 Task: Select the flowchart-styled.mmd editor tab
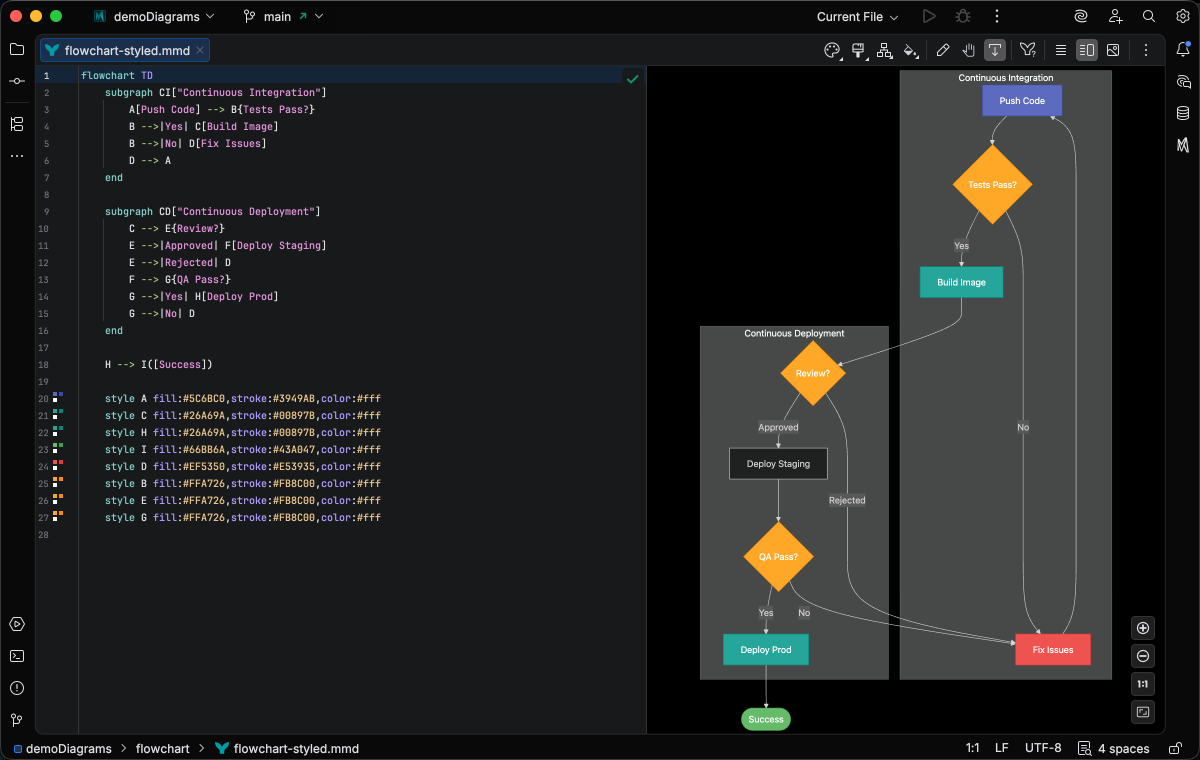pos(127,50)
